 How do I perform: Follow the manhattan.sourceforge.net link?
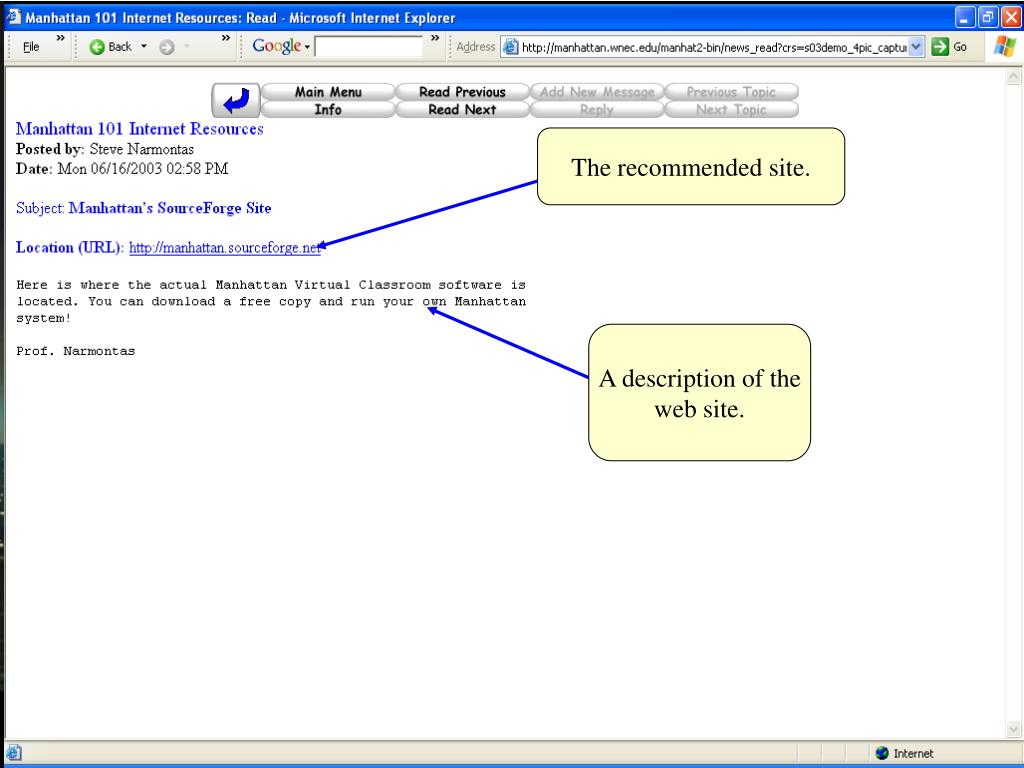click(225, 248)
